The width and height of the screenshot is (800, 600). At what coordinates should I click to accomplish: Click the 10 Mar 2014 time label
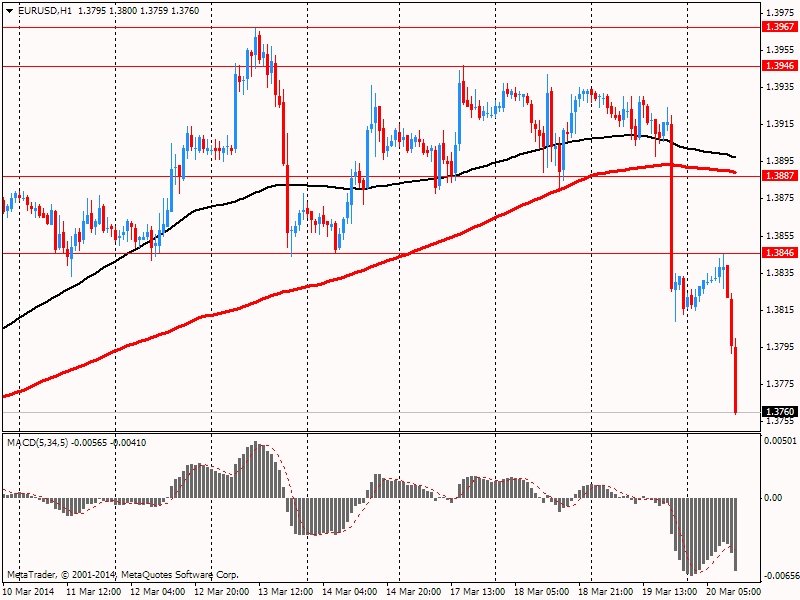[29, 592]
